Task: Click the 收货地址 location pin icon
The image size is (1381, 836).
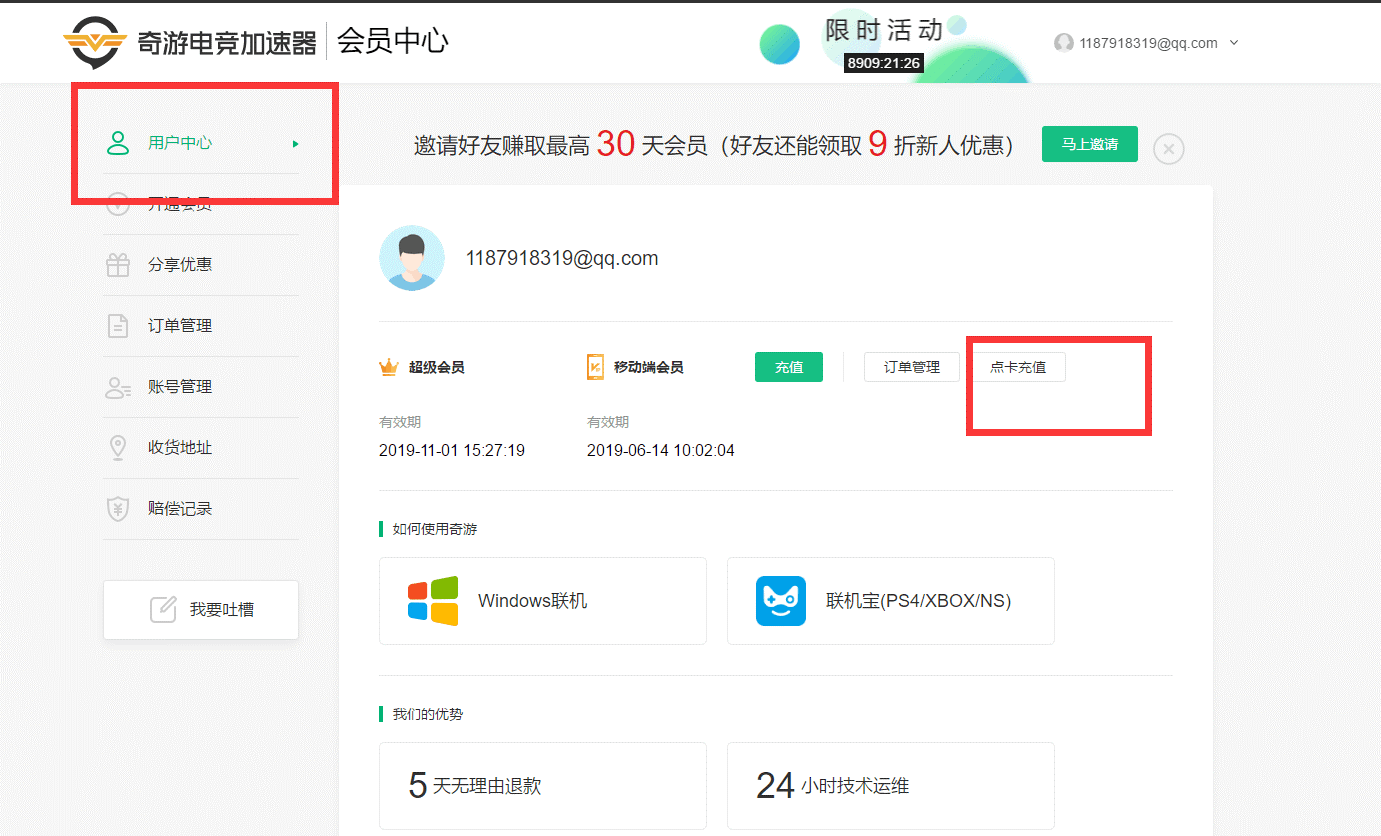Action: pos(118,448)
